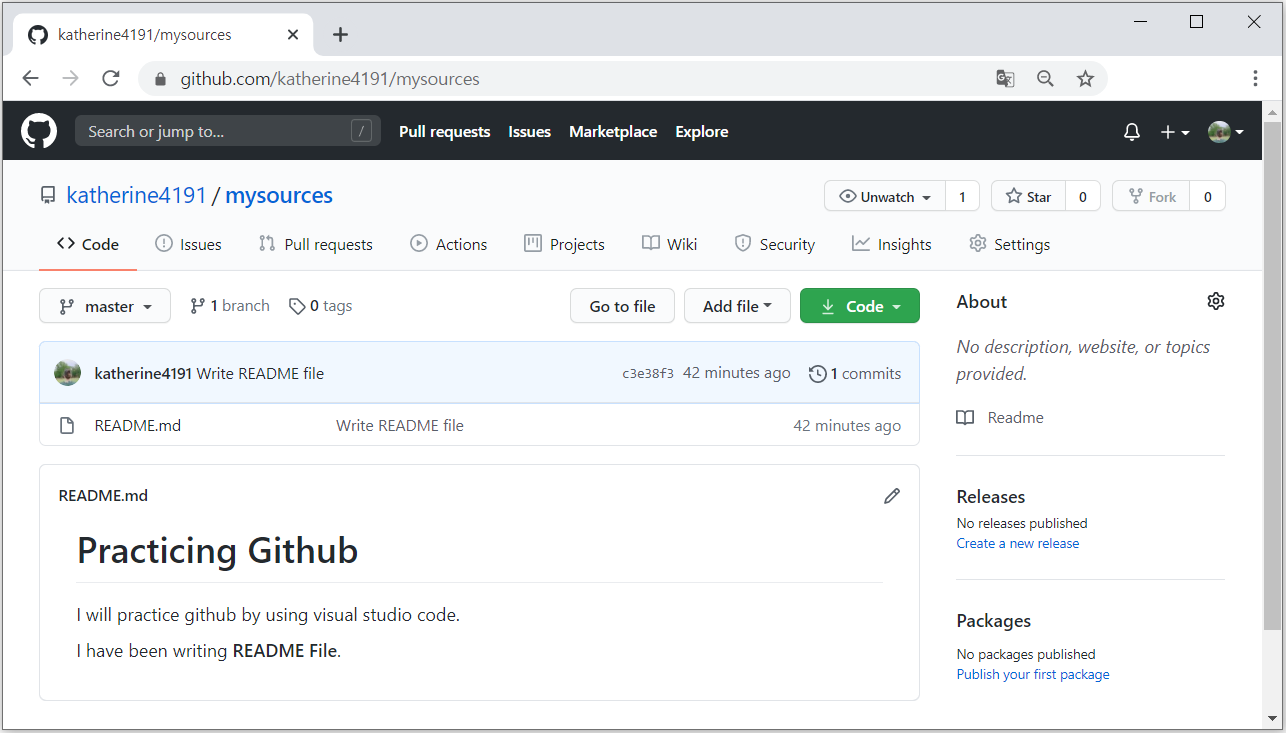
Task: Click the commits history clock icon
Action: [x=818, y=374]
